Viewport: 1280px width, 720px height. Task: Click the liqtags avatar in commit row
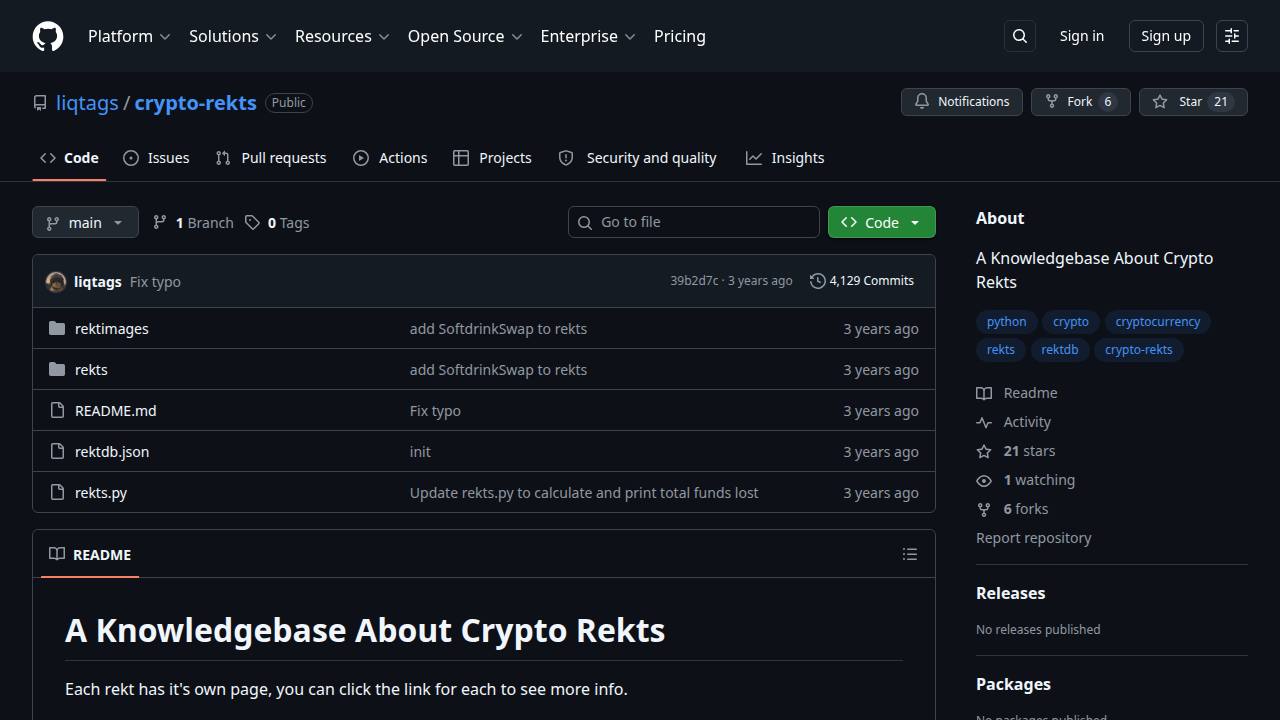click(56, 282)
